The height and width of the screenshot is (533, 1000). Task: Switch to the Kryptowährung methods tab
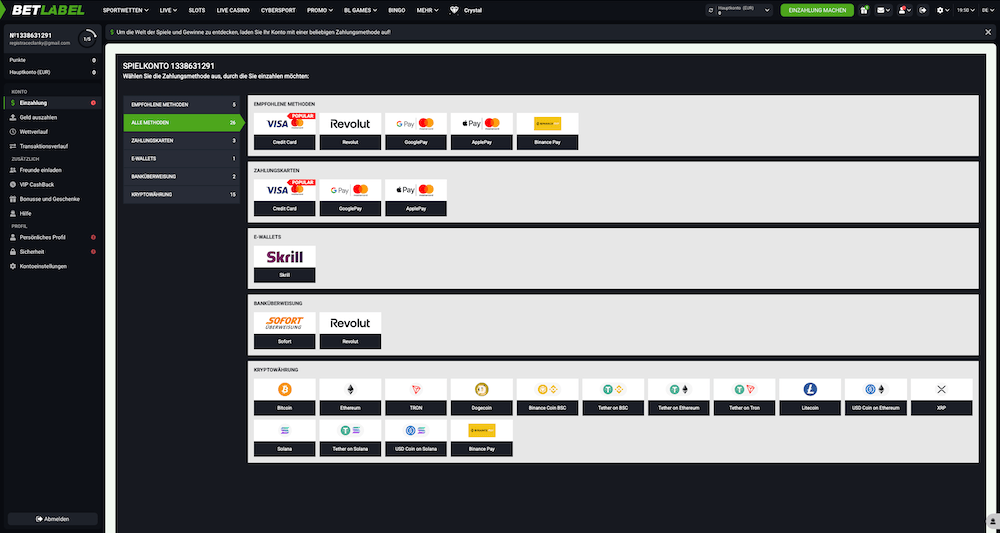pos(183,194)
